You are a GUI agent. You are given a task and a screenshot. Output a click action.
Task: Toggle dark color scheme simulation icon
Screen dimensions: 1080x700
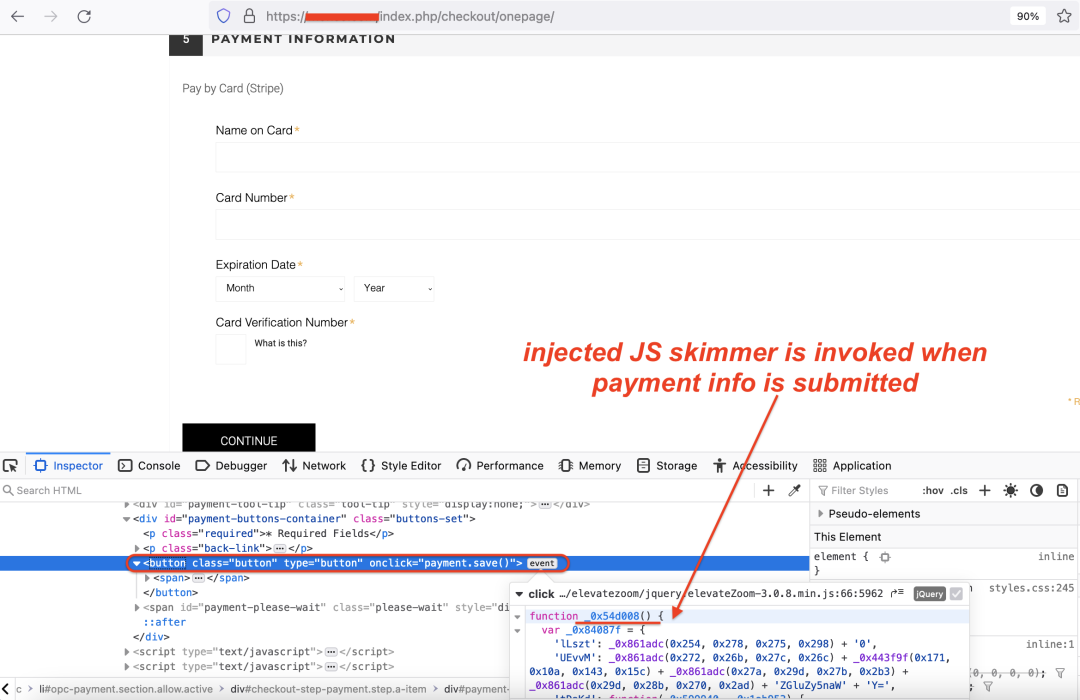tap(1037, 490)
